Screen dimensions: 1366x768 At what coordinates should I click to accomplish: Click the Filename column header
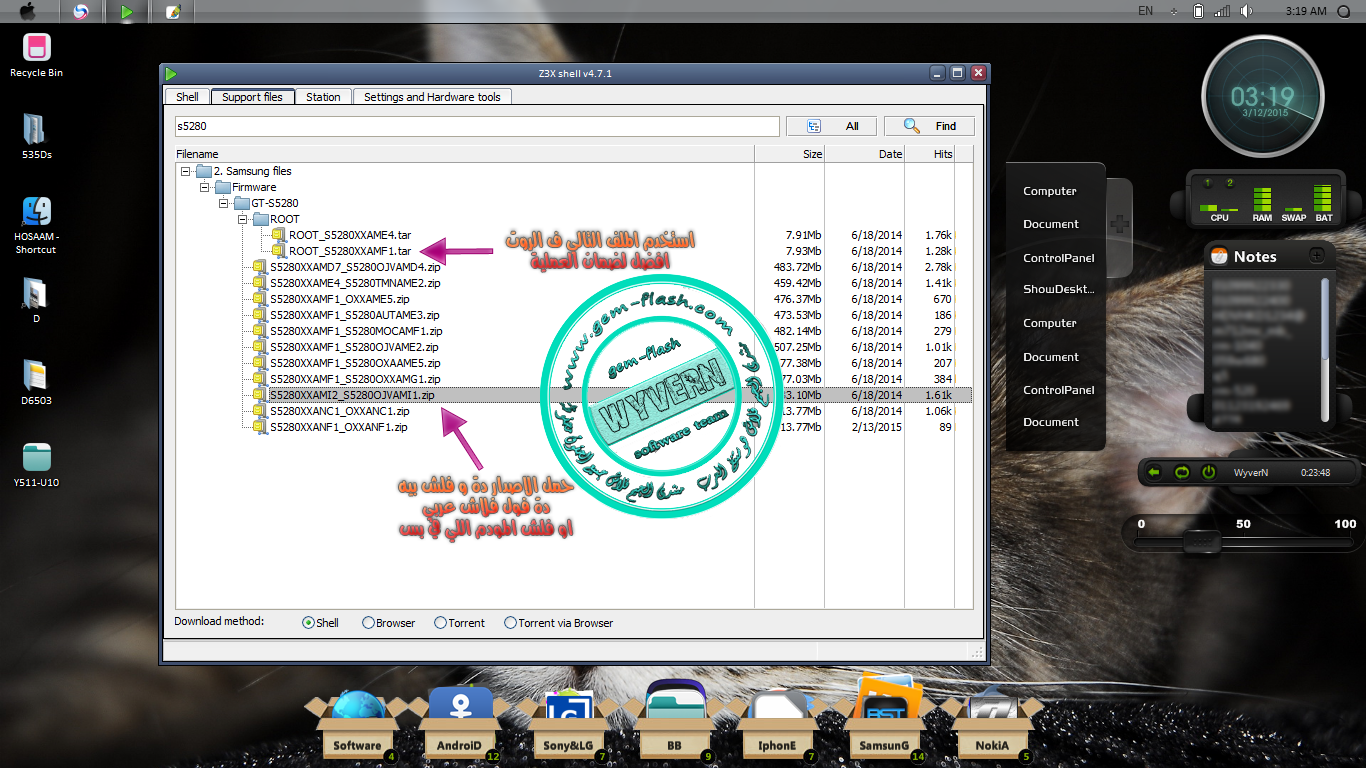point(464,154)
